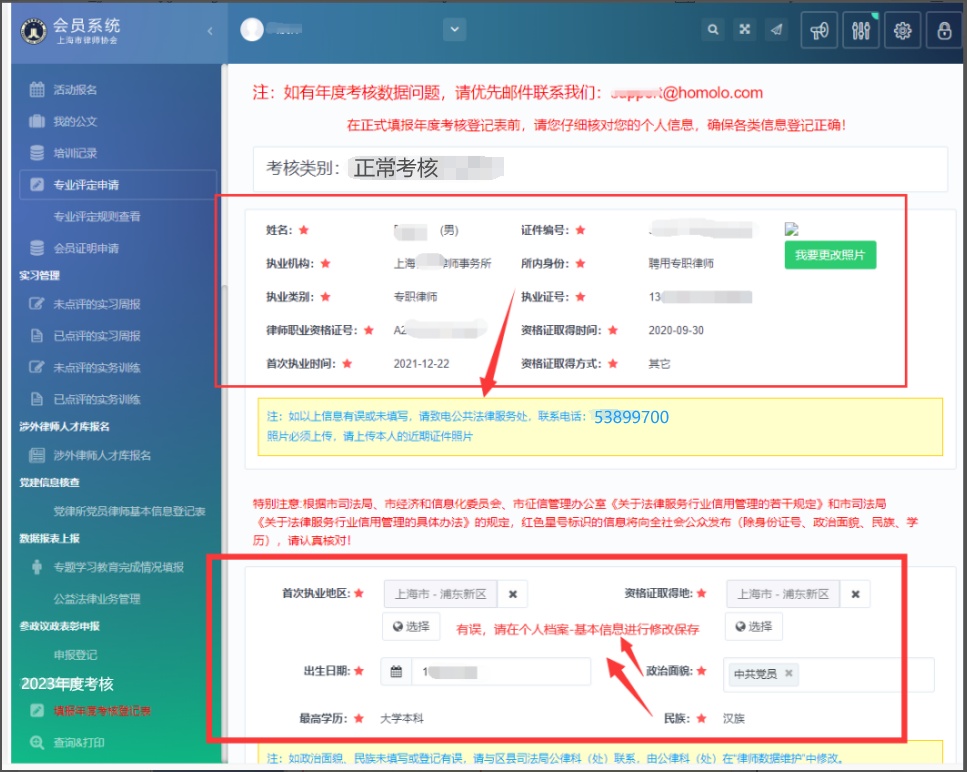Open 活动报名 in the sidebar
Screen dimensions: 967x772
click(x=76, y=90)
